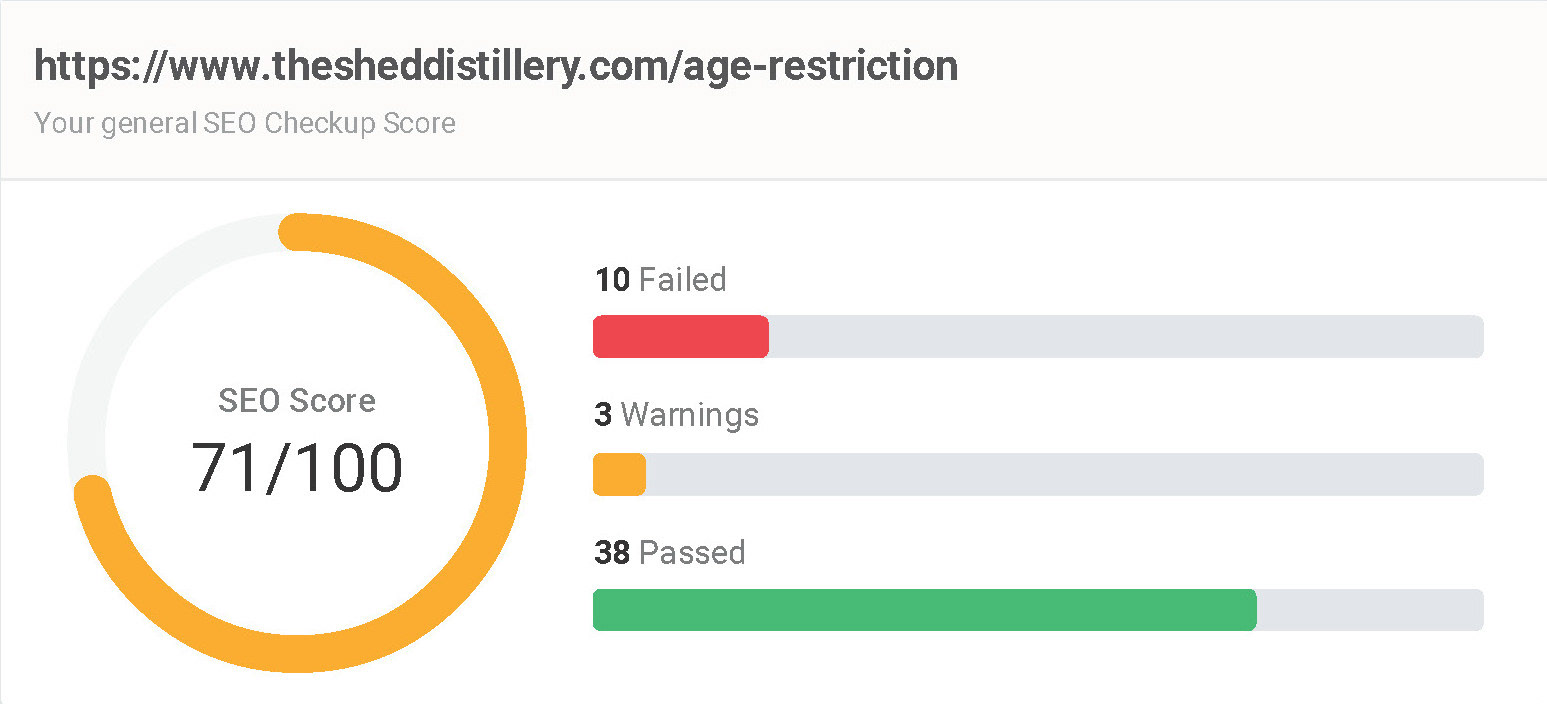The image size is (1547, 704).
Task: Click the 'SEO Score' label inside the ring
Action: (x=297, y=401)
